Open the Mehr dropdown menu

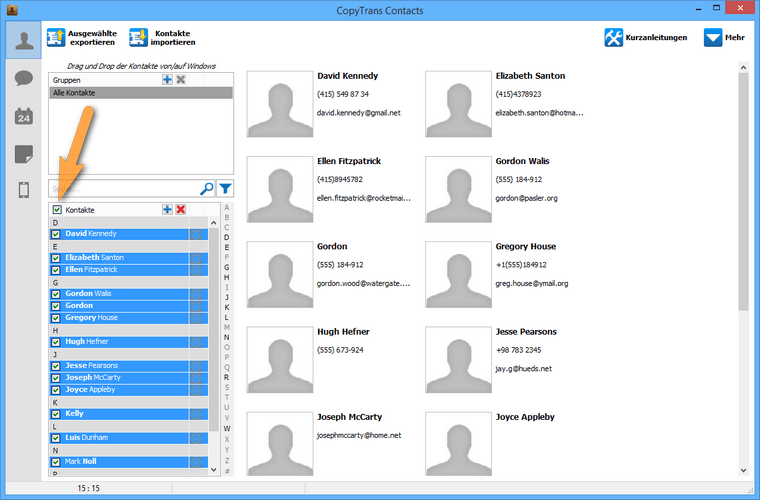pos(724,37)
